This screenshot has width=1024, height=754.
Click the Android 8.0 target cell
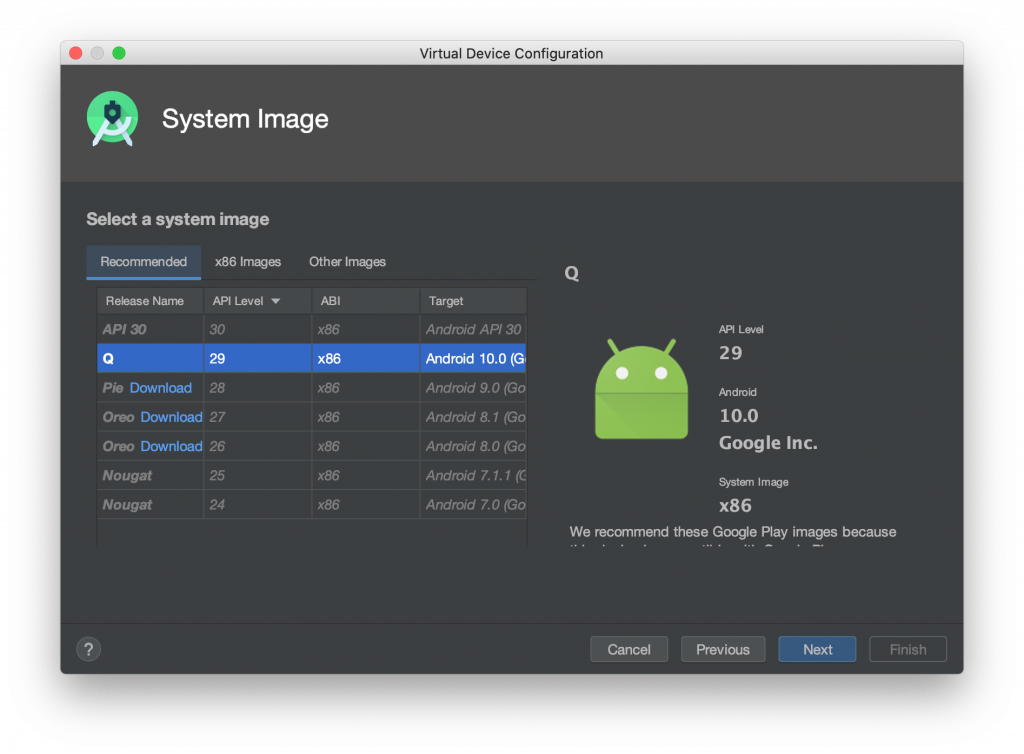click(473, 447)
